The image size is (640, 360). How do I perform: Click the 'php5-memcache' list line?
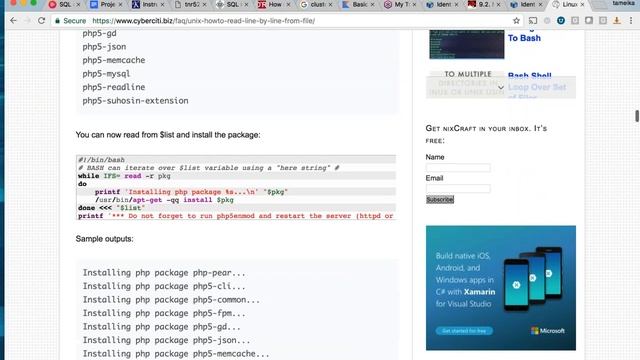click(x=114, y=60)
